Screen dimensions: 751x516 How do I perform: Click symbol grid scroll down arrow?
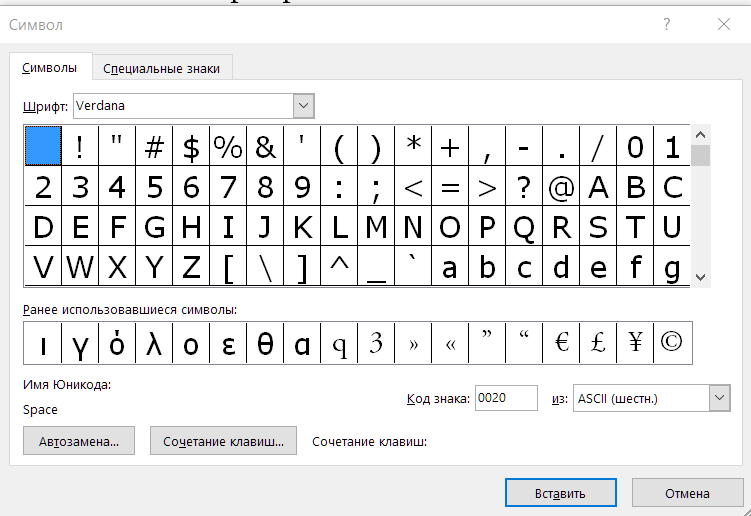tap(700, 277)
